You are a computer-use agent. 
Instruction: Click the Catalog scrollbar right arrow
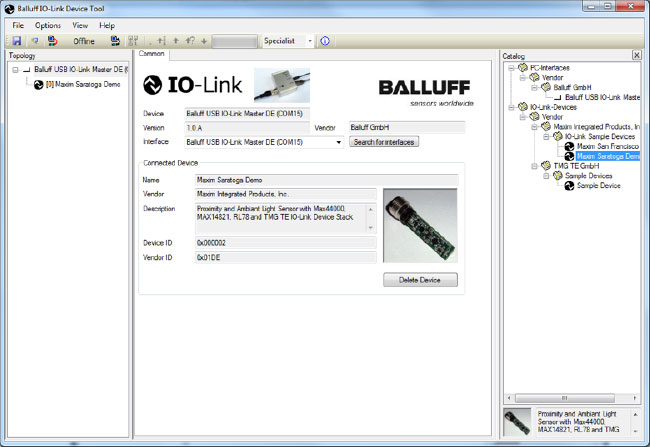pyautogui.click(x=635, y=398)
